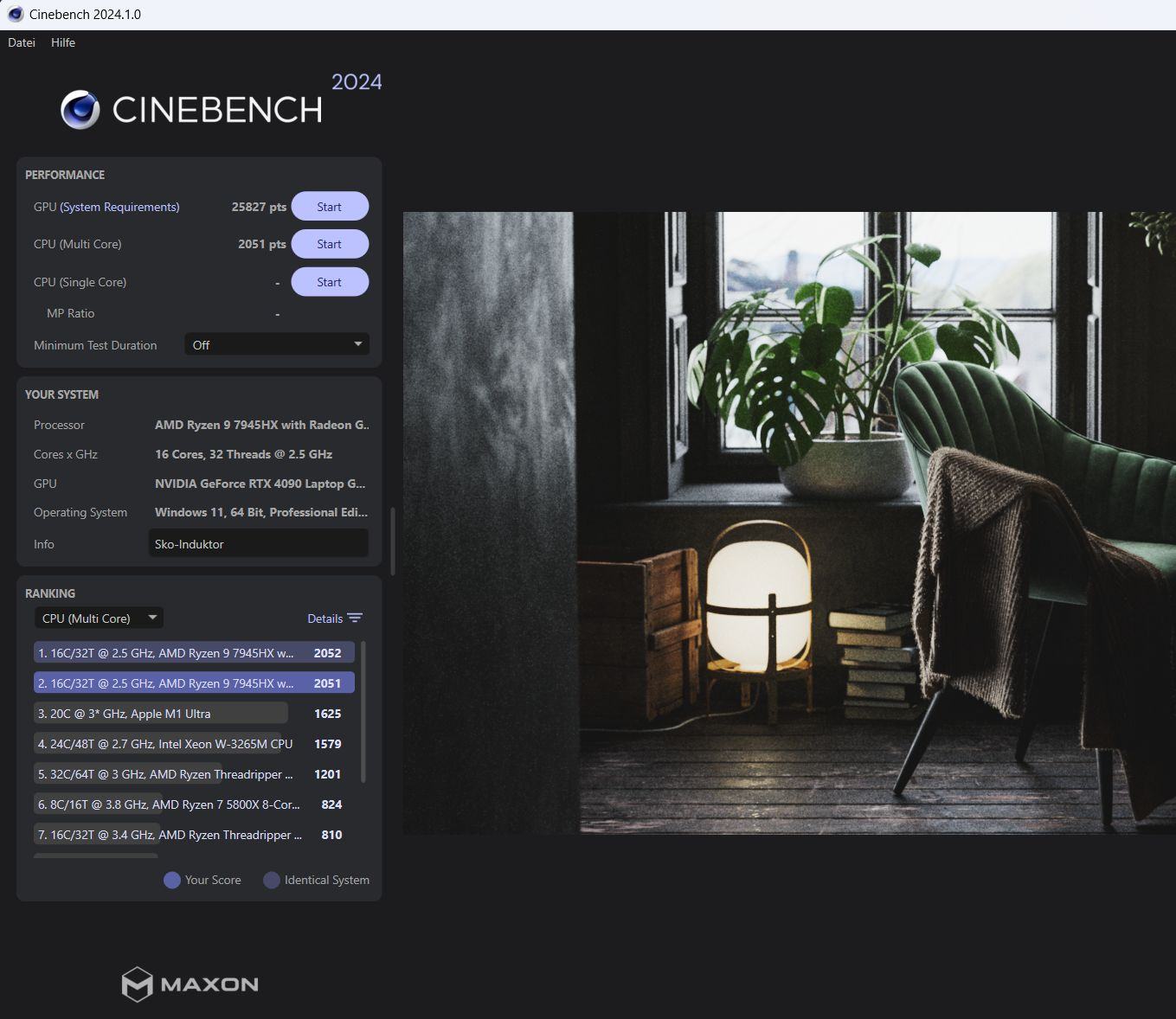This screenshot has width=1176, height=1019.
Task: Click the left panel vertical scrollbar
Action: pyautogui.click(x=393, y=542)
